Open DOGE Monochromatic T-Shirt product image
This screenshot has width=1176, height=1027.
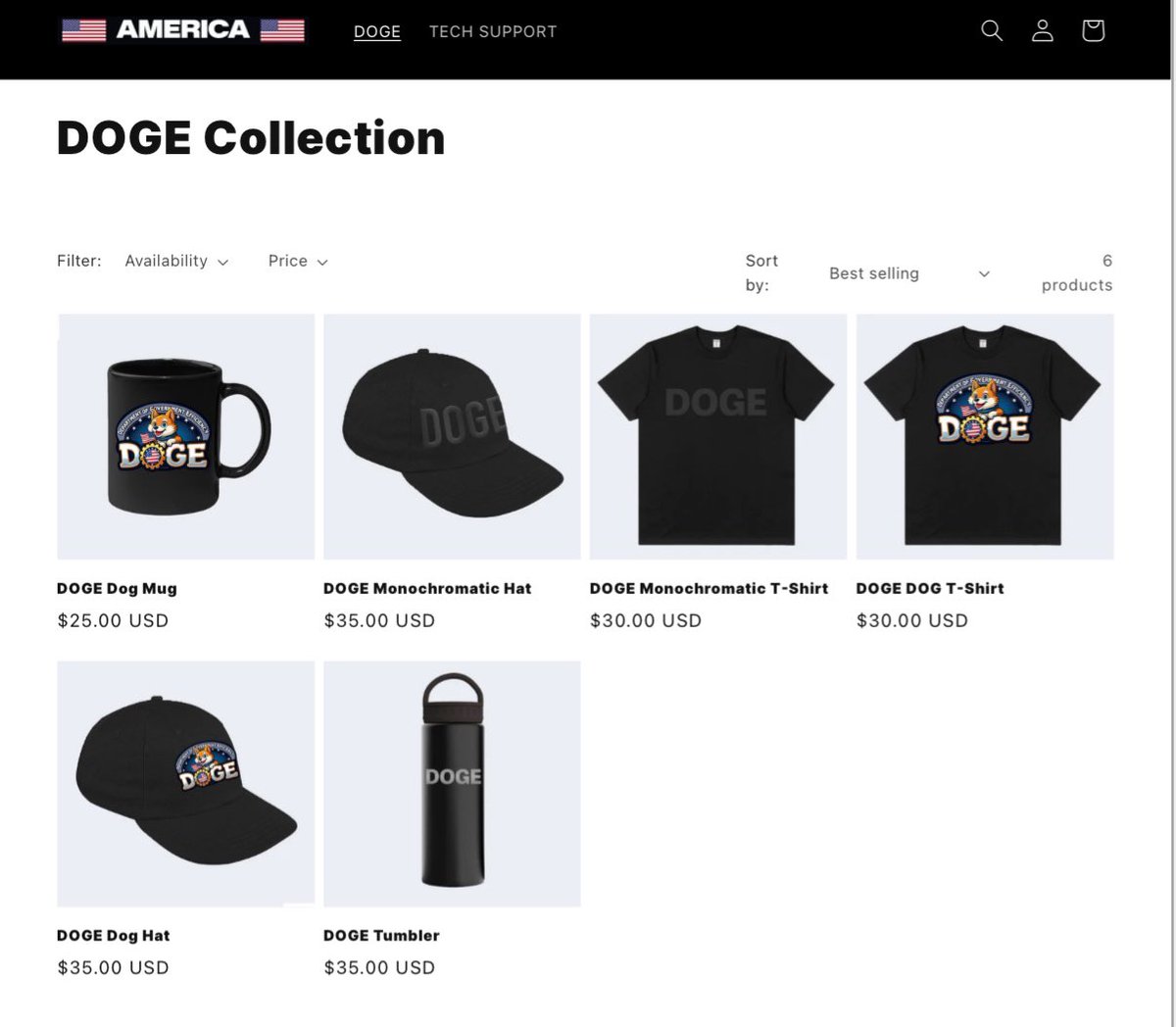(x=718, y=437)
